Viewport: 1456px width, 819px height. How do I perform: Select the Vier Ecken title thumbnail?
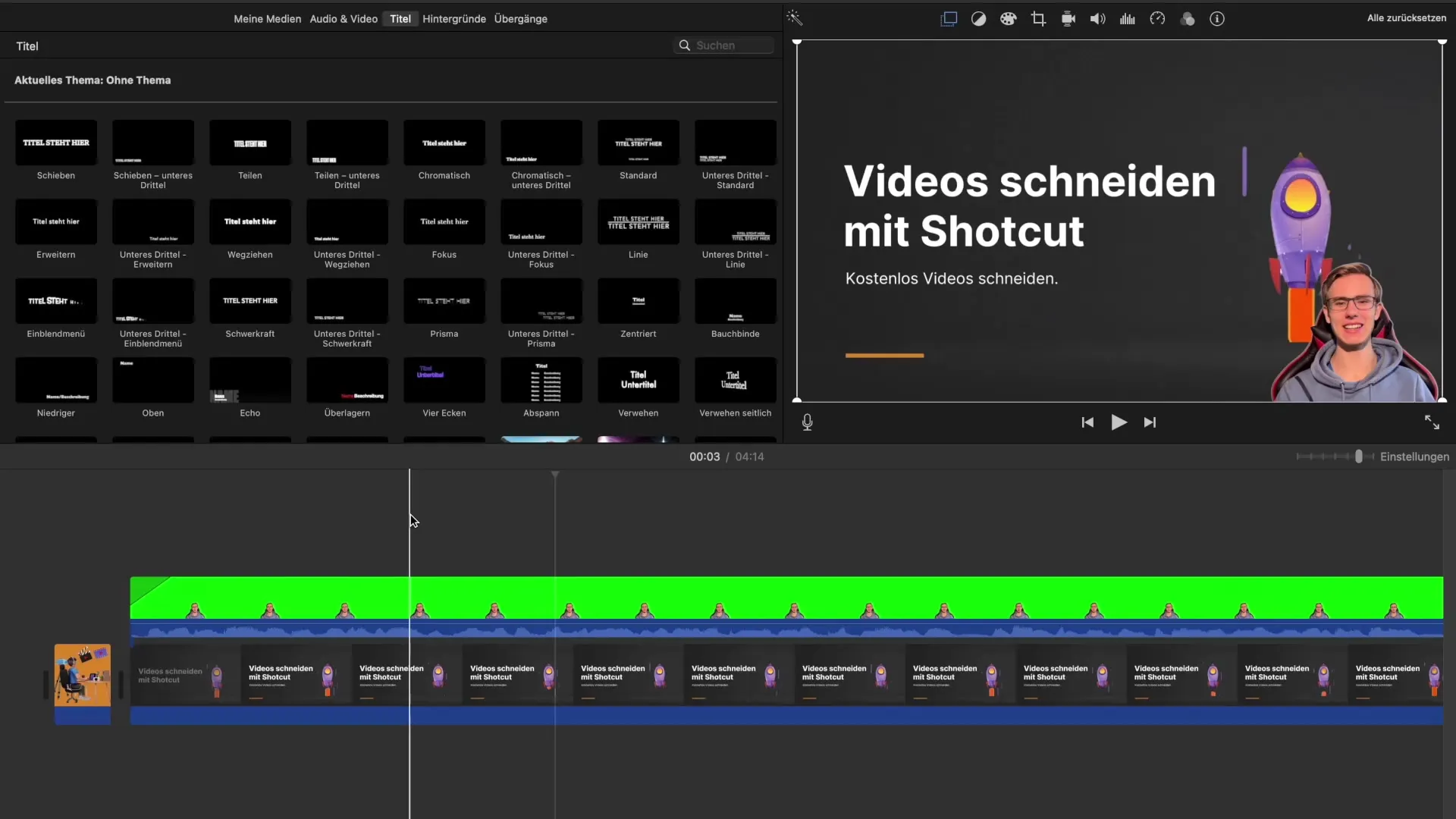coord(444,380)
